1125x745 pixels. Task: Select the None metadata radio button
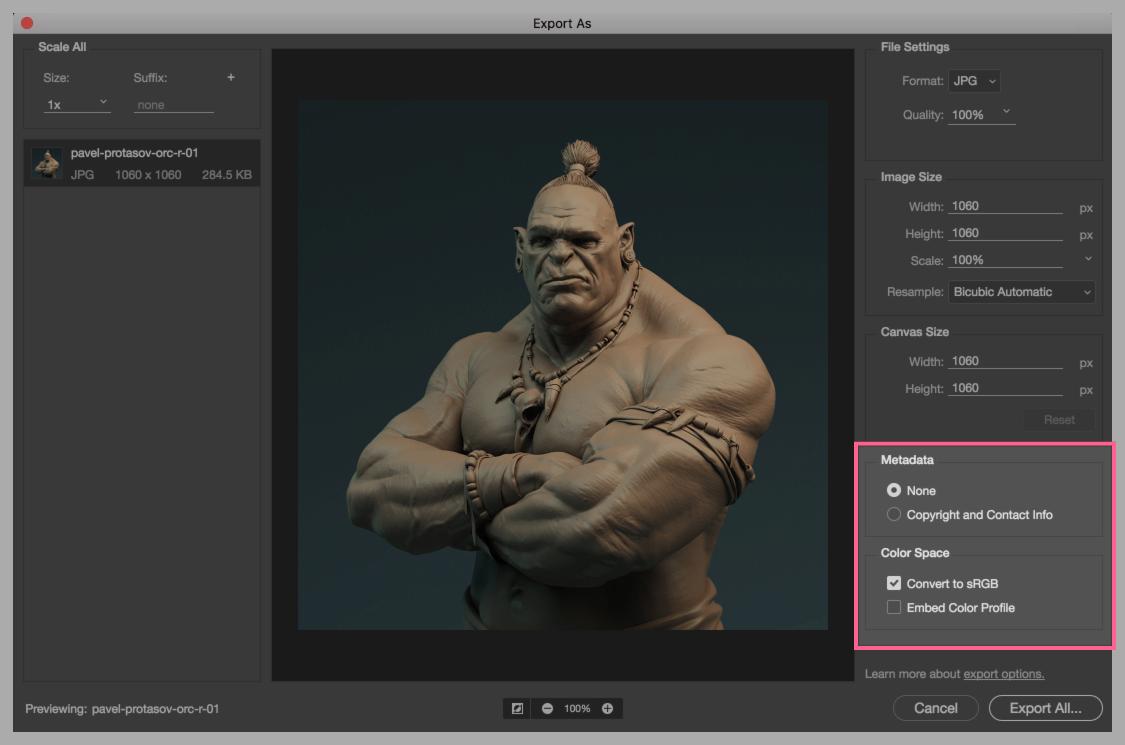[894, 490]
